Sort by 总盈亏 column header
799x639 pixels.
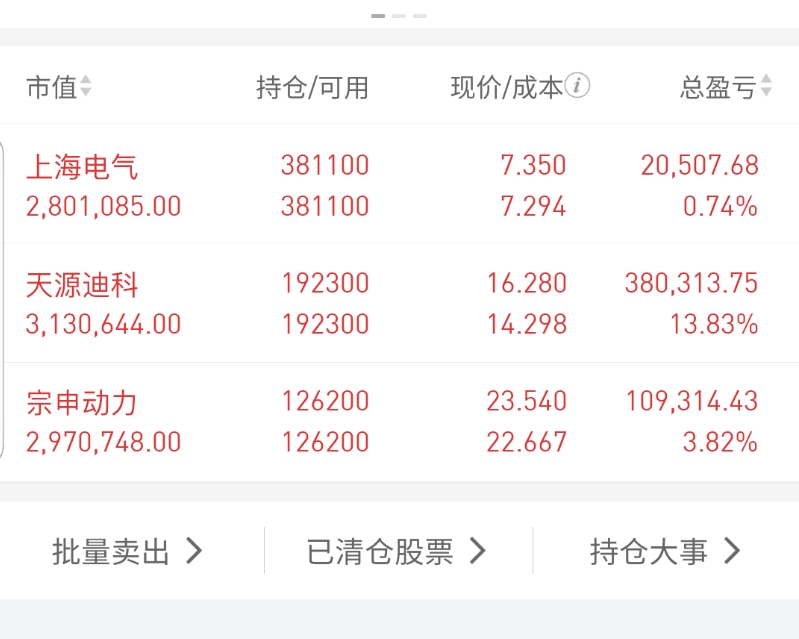point(718,87)
